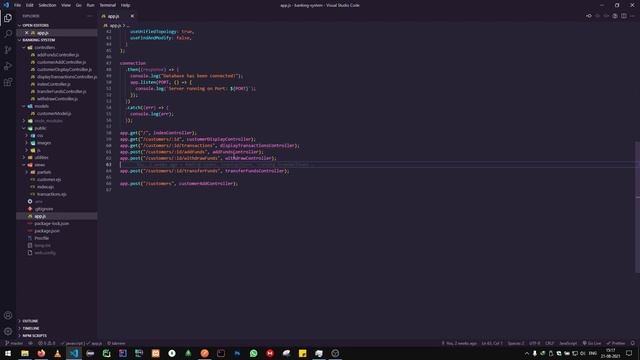Open Procfile in explorer
The image size is (640, 360).
pyautogui.click(x=42, y=238)
